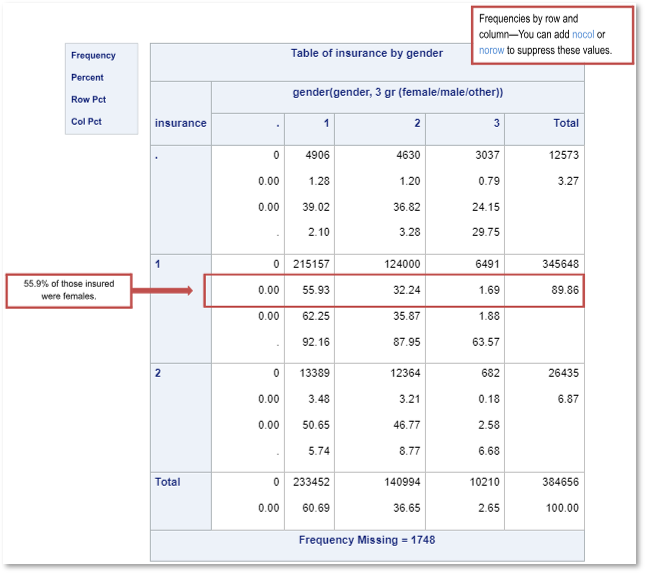Select the Frequency legend label
This screenshot has height=573, width=645.
[93, 56]
